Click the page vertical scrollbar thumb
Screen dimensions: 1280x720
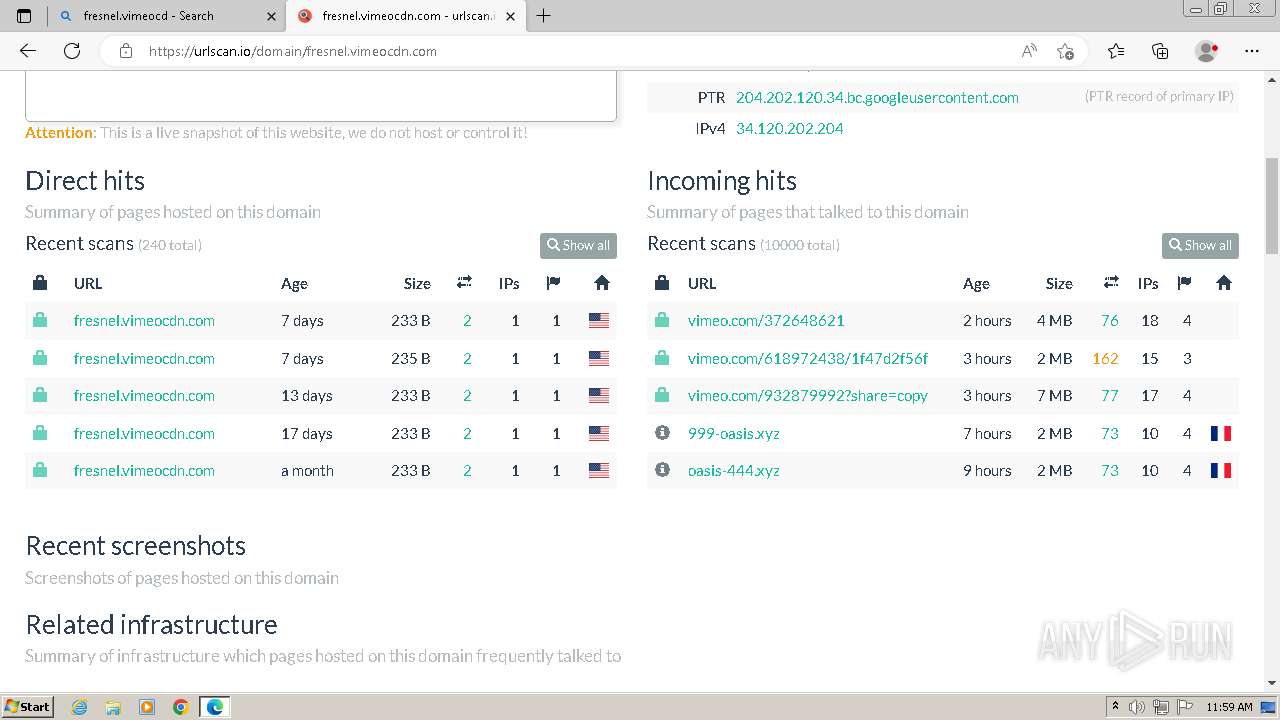coord(1272,205)
